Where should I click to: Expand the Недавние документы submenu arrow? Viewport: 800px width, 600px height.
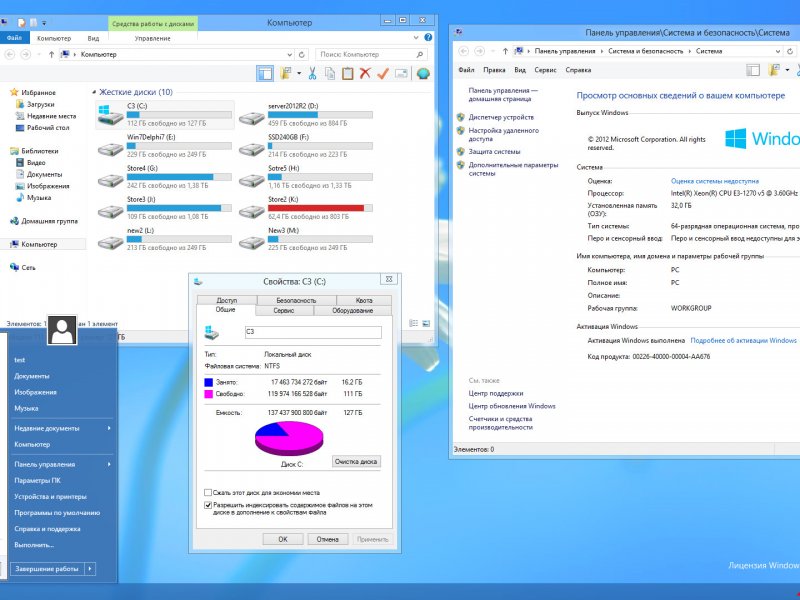click(109, 428)
